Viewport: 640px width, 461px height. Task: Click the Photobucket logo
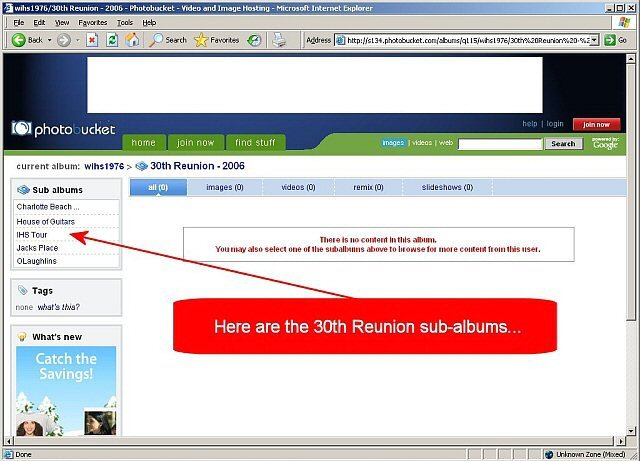(x=63, y=129)
